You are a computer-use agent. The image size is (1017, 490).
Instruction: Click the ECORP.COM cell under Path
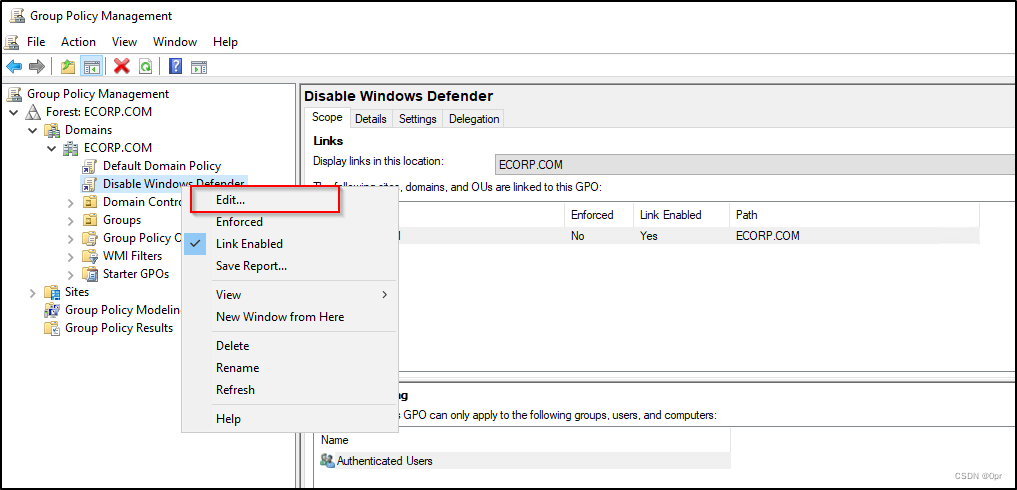[768, 236]
